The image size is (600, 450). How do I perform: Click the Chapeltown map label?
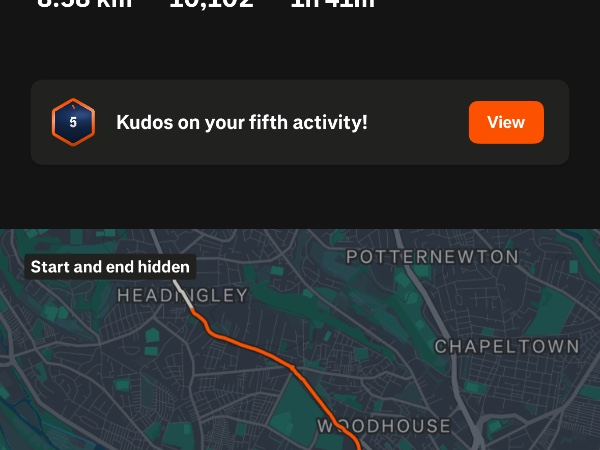(x=506, y=346)
